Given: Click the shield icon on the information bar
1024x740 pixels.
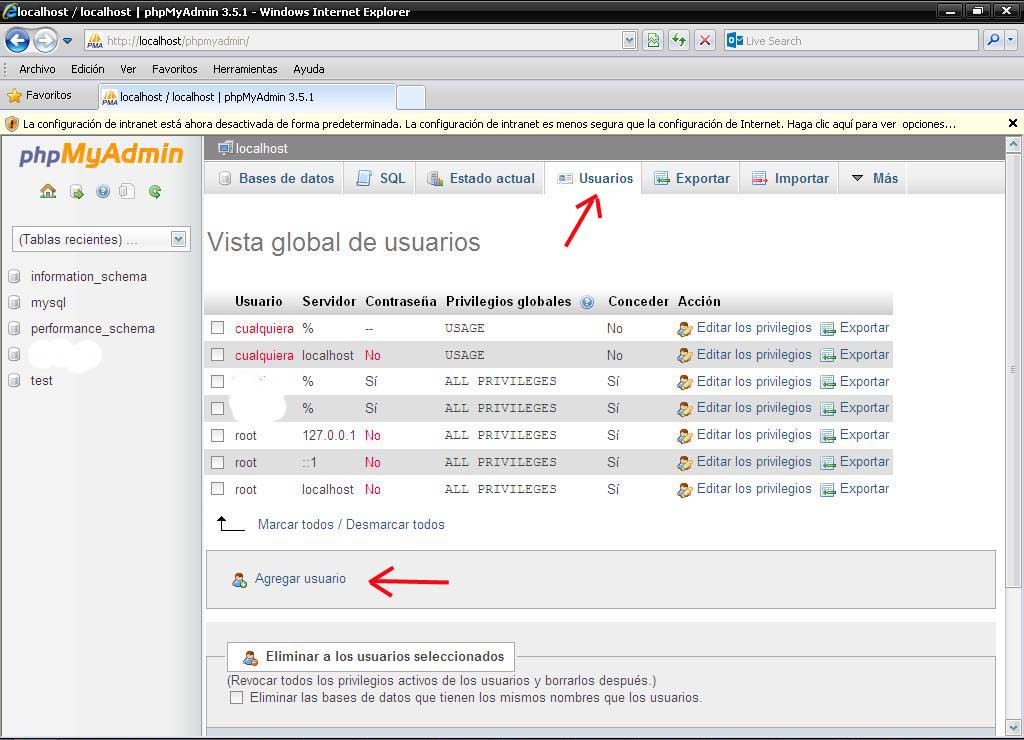Looking at the screenshot, I should [12, 123].
